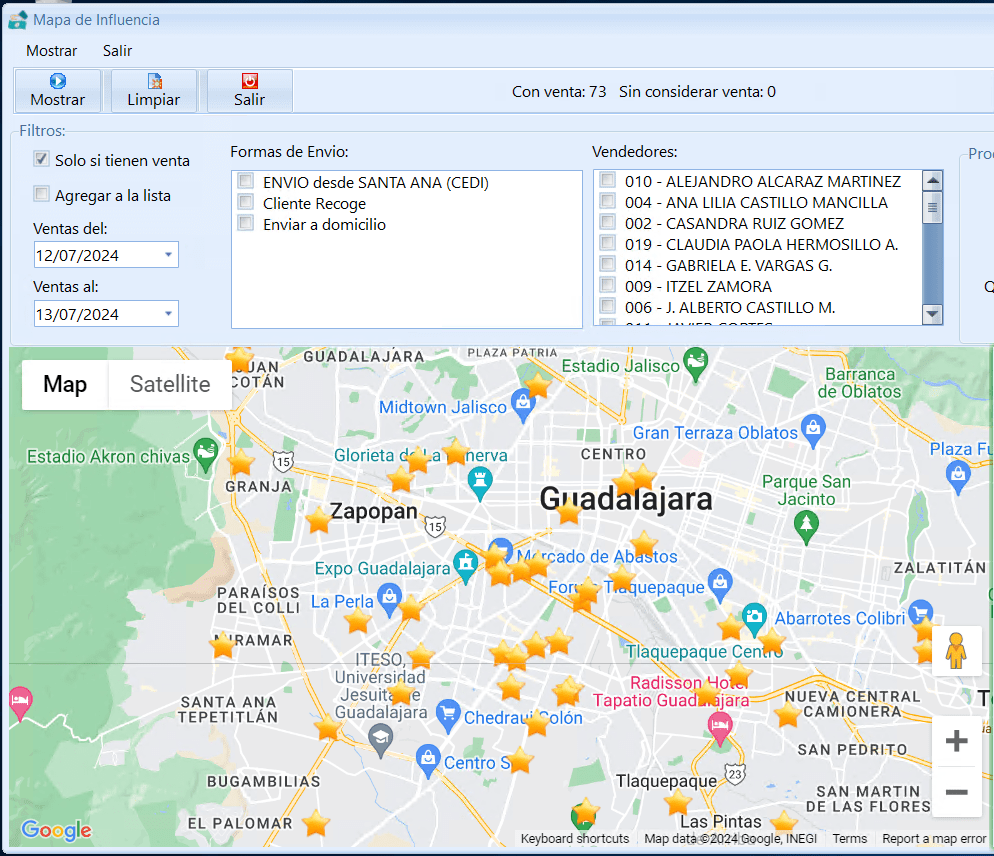Viewport: 994px width, 856px height.
Task: Click Report a map error link
Action: (x=933, y=839)
